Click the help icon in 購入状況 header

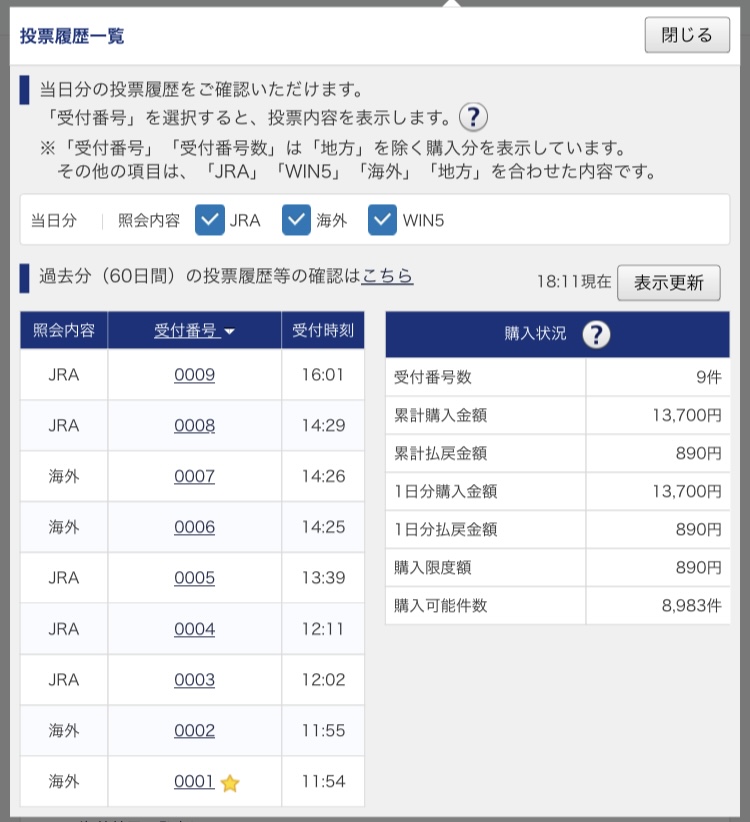(596, 334)
